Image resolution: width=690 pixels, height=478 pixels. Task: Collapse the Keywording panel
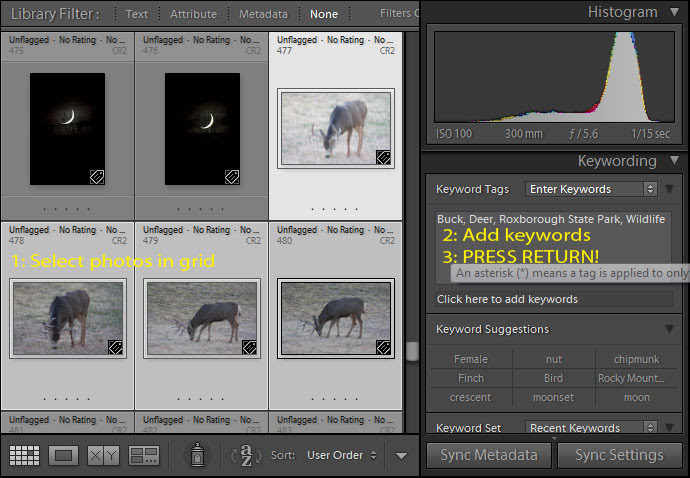pyautogui.click(x=674, y=160)
